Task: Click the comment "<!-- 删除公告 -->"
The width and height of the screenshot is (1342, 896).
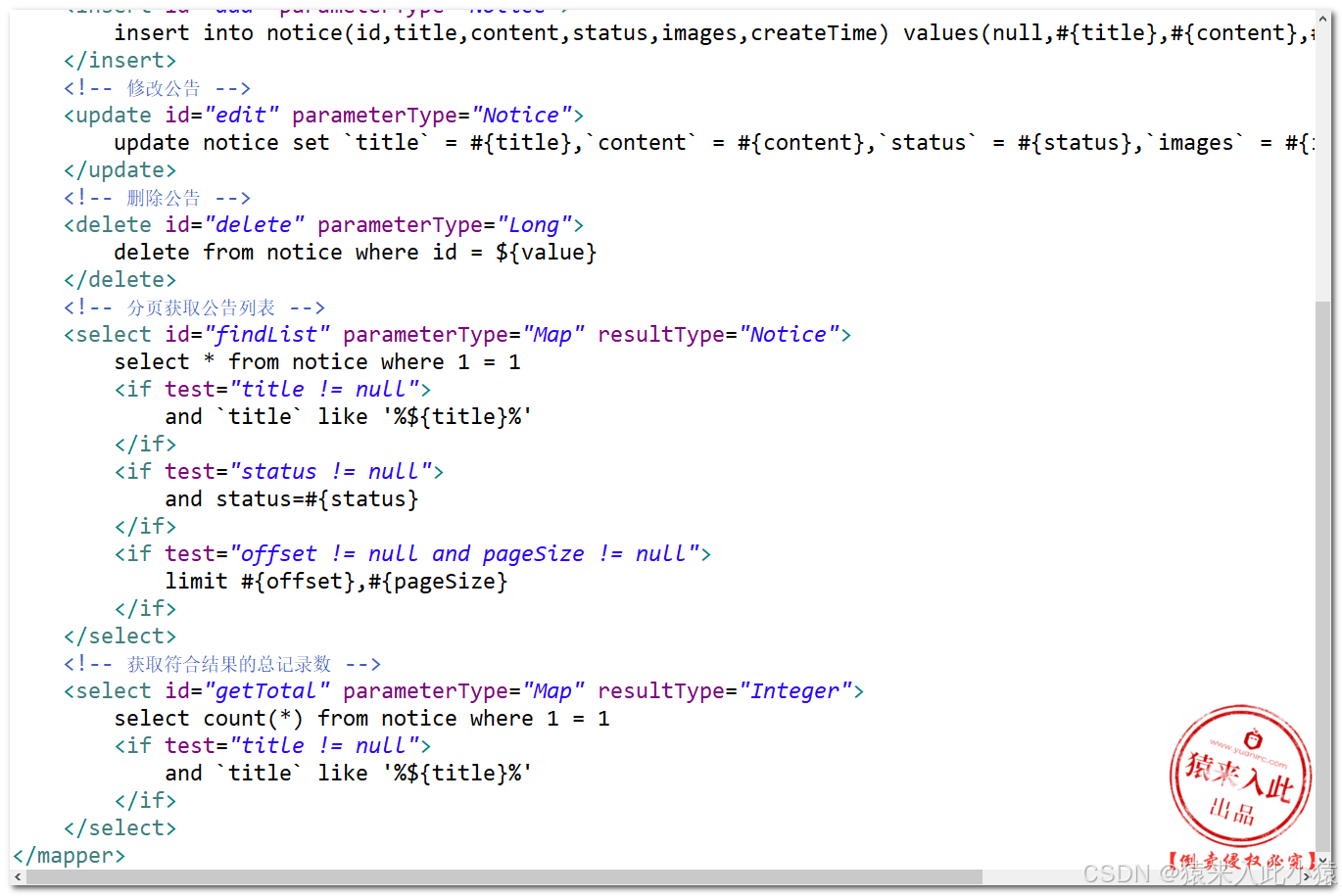Action: (158, 198)
